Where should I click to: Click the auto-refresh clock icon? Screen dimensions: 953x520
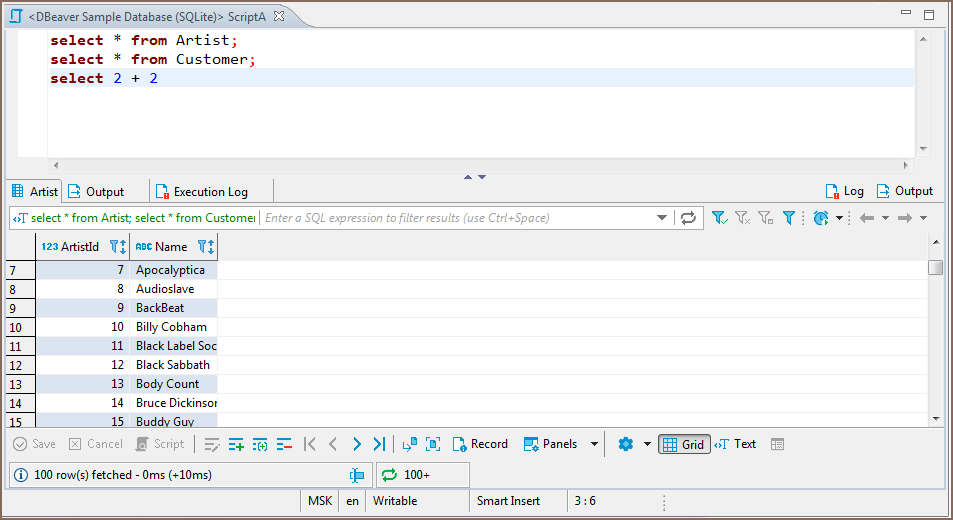pyautogui.click(x=821, y=218)
